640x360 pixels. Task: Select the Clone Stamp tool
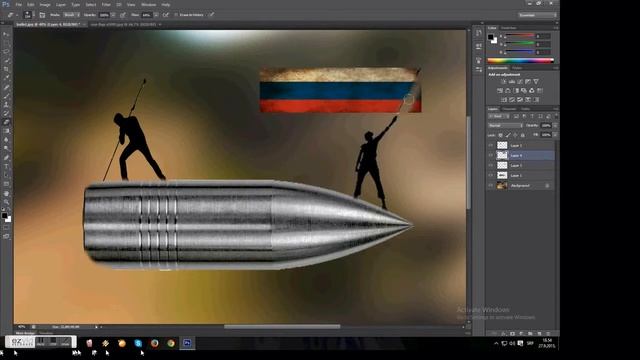coord(6,104)
